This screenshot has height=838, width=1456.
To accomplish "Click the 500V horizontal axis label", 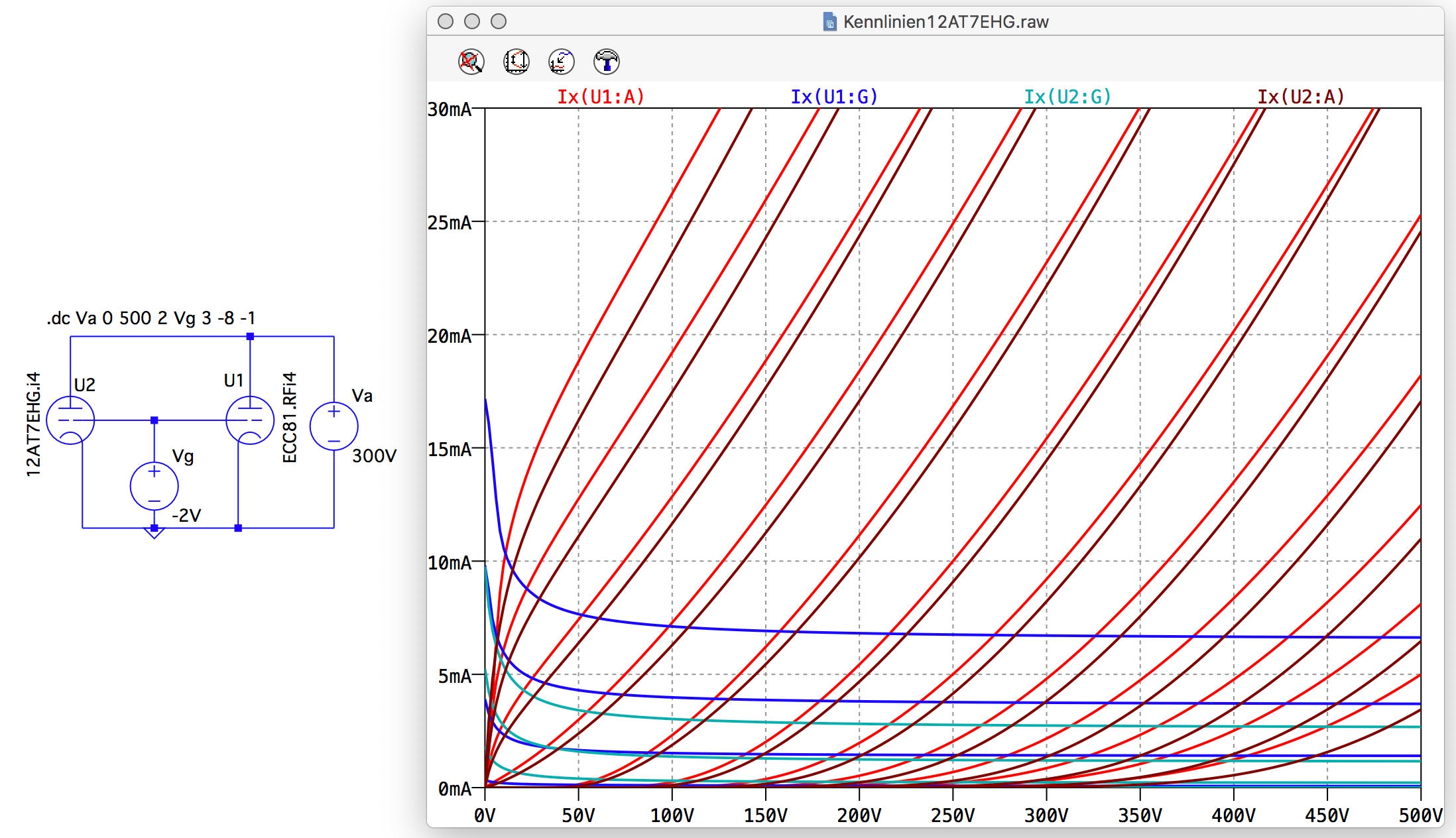I will pos(1421,815).
